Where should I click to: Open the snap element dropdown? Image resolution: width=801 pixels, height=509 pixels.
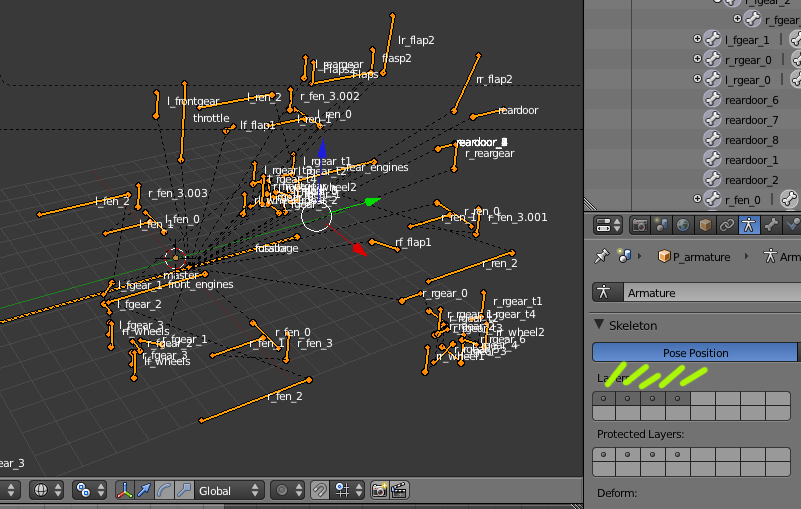[348, 490]
